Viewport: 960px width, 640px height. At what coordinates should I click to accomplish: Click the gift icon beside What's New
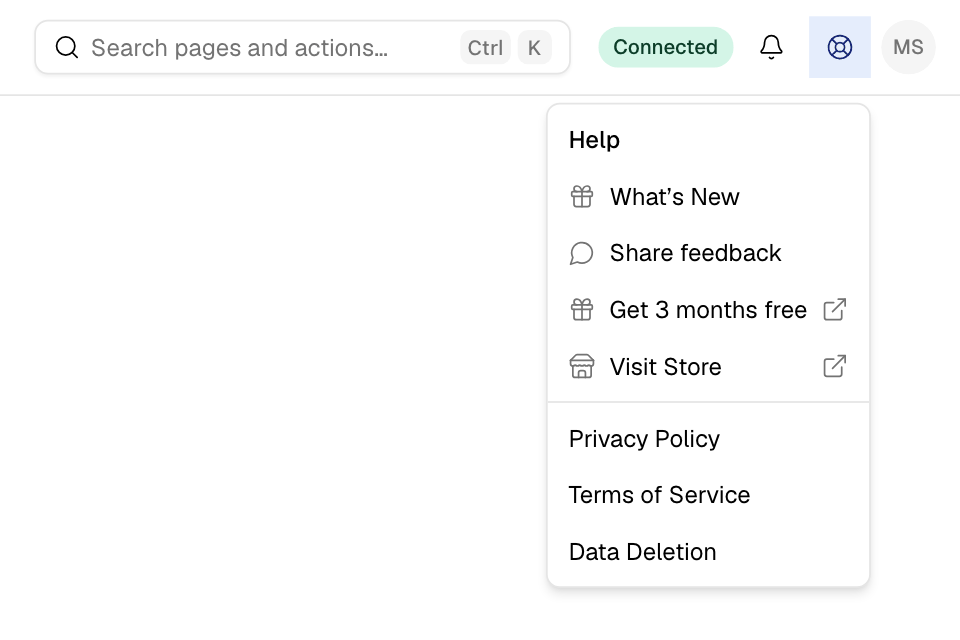coord(582,197)
